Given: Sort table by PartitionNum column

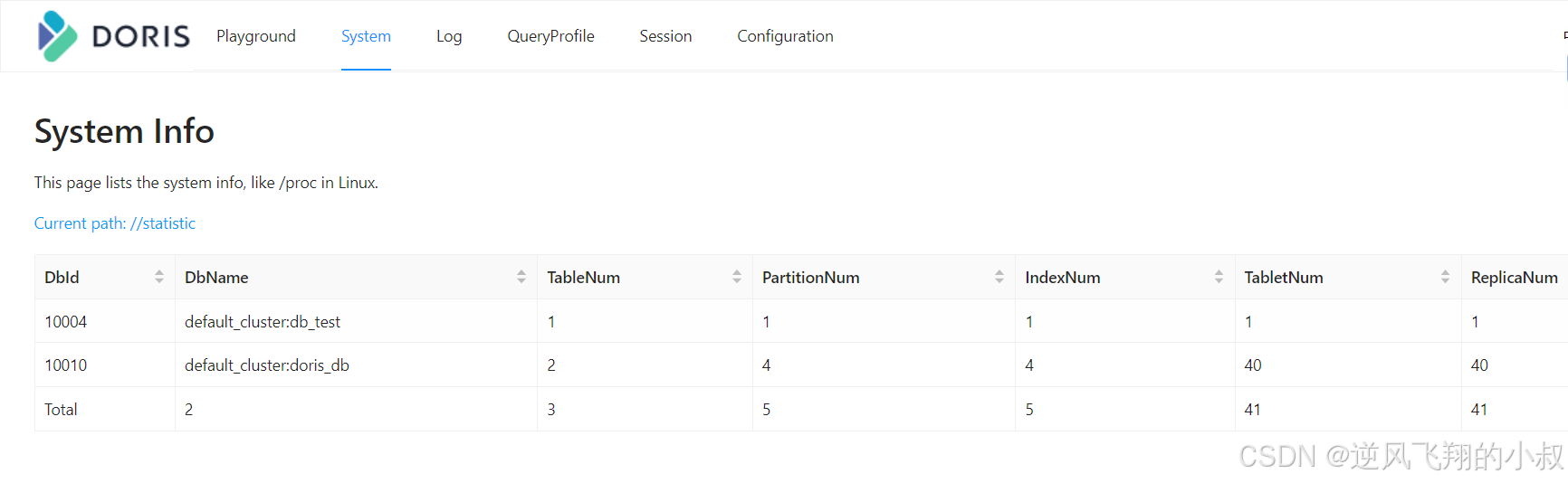Looking at the screenshot, I should click(999, 277).
